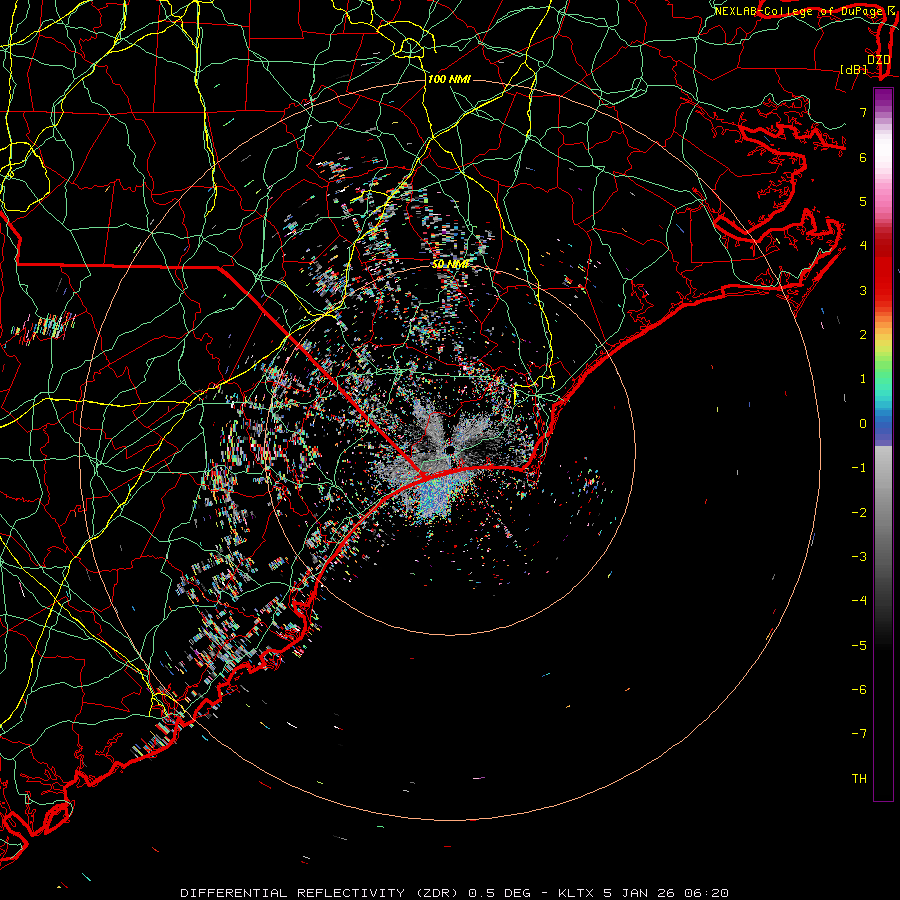Image resolution: width=900 pixels, height=900 pixels.
Task: Click the DZD legend title
Action: pos(878,59)
